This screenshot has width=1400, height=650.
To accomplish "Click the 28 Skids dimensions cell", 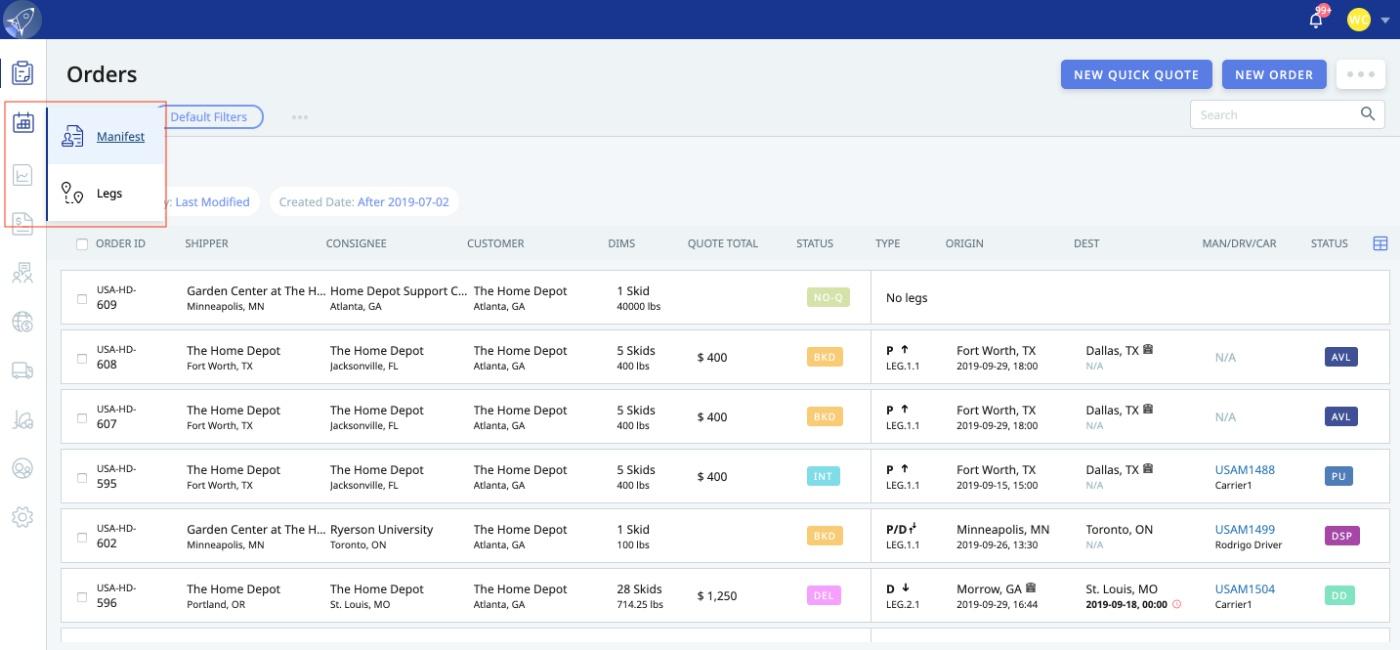I will (x=640, y=589).
